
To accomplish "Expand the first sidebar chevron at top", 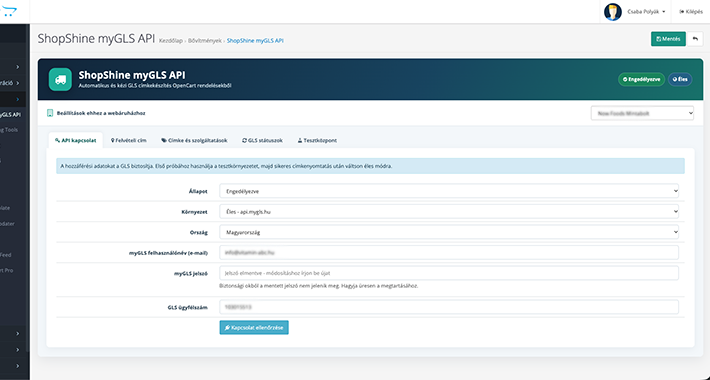I will click(x=18, y=67).
